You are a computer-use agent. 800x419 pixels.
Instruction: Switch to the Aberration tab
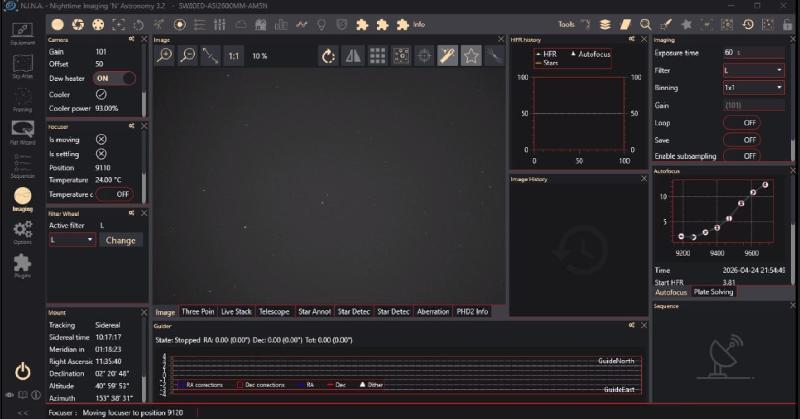pos(433,311)
